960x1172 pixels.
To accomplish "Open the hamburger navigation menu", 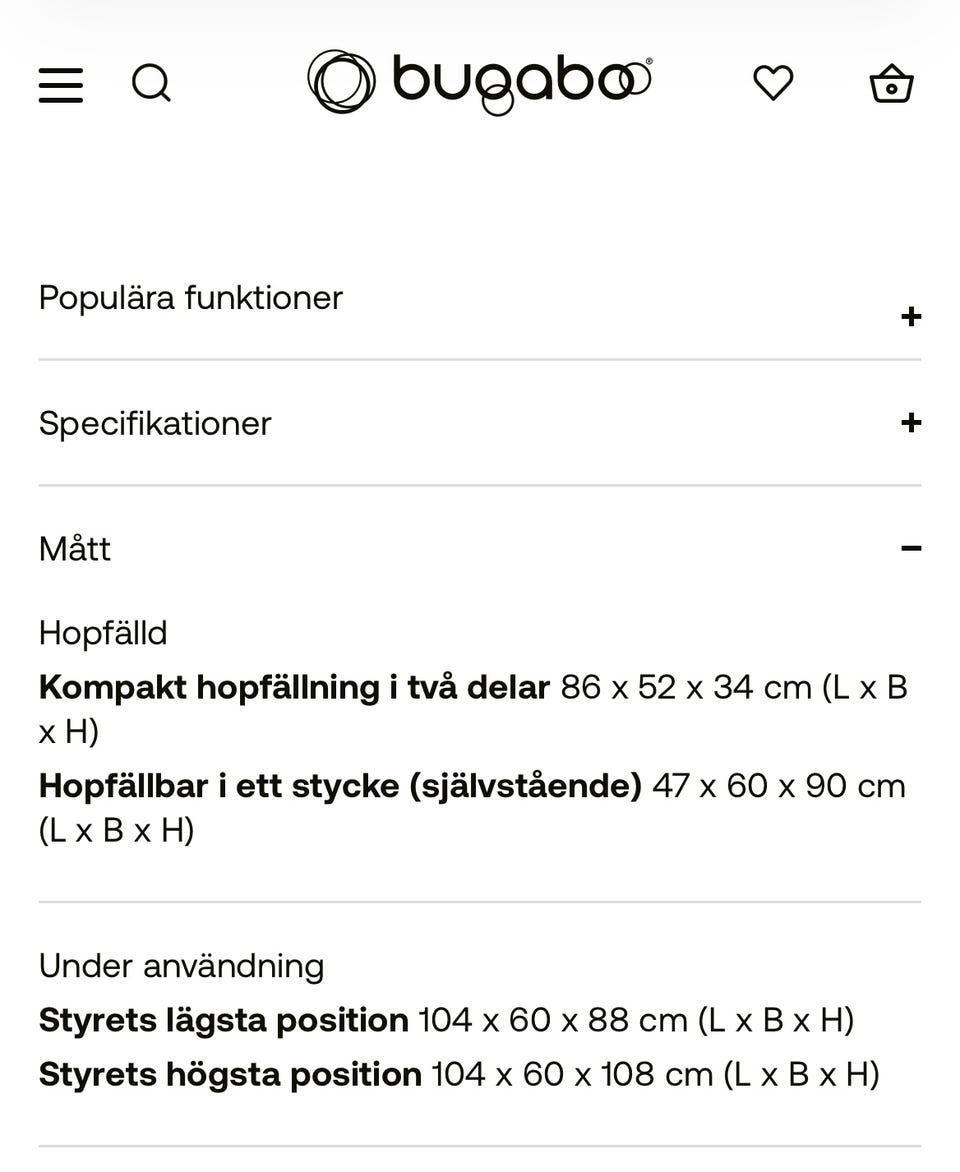I will (x=61, y=84).
